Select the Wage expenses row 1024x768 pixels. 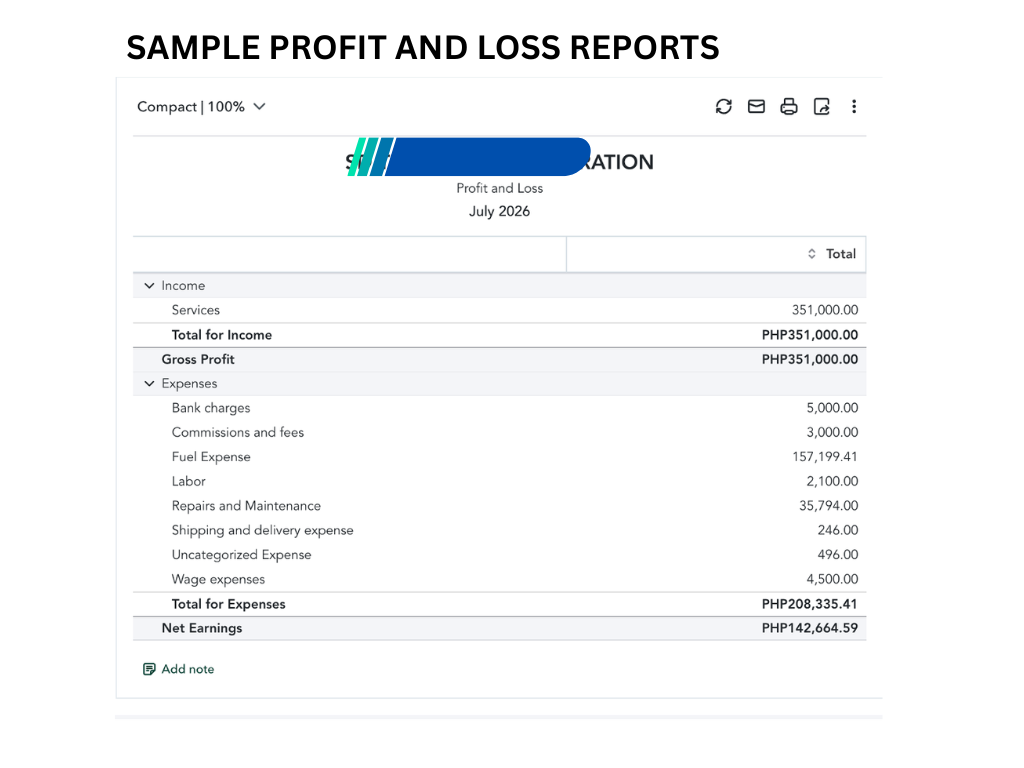coord(500,579)
